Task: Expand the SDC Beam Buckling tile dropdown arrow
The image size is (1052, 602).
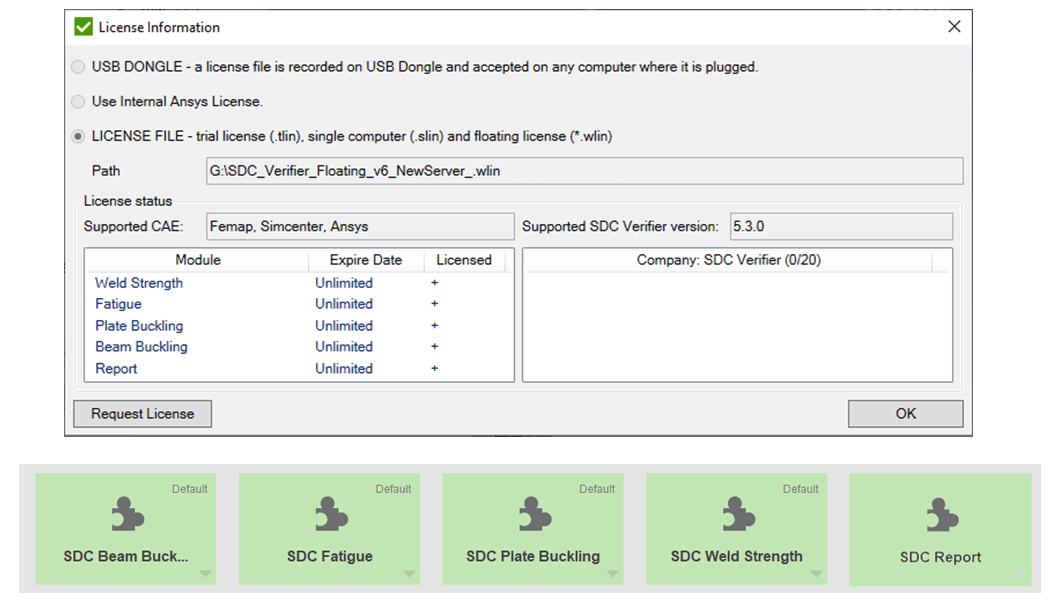Action: pos(205,574)
